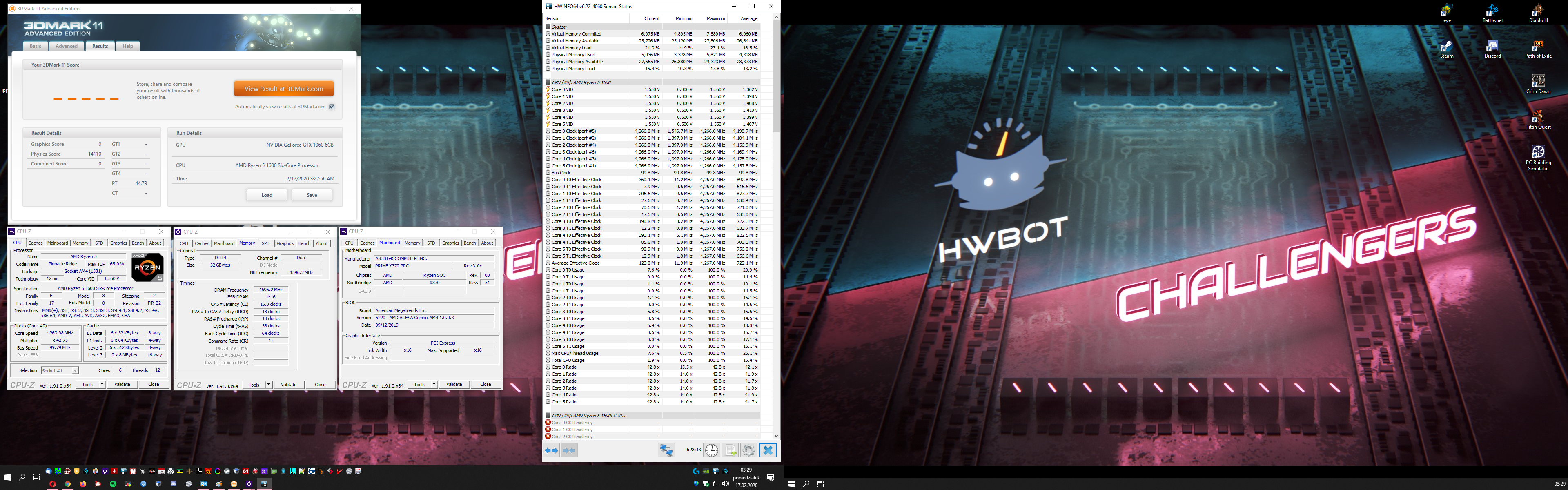
Task: Click Core Speed value 4263.98 MHz
Action: 60,333
